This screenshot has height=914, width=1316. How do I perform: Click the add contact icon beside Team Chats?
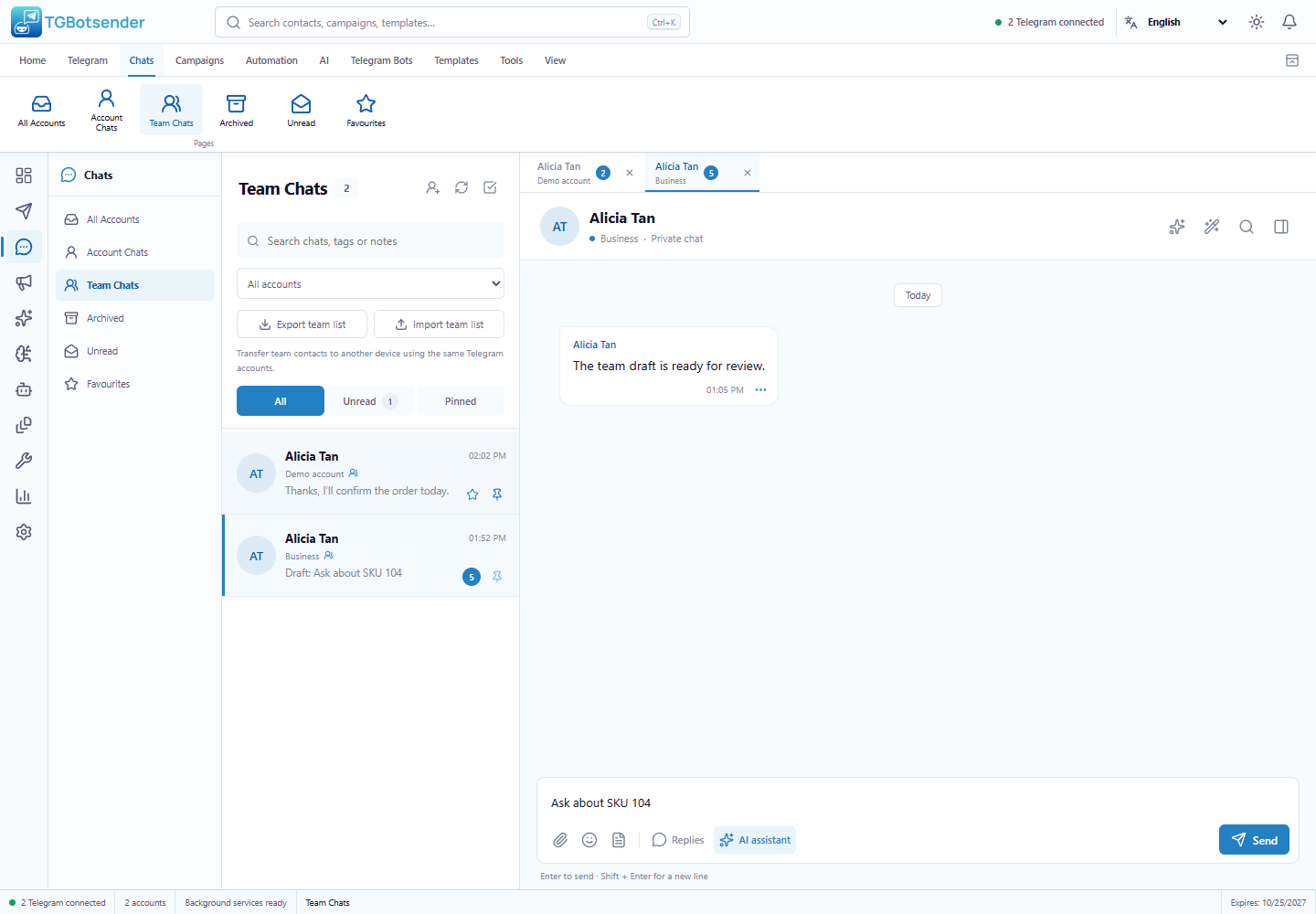pos(433,187)
